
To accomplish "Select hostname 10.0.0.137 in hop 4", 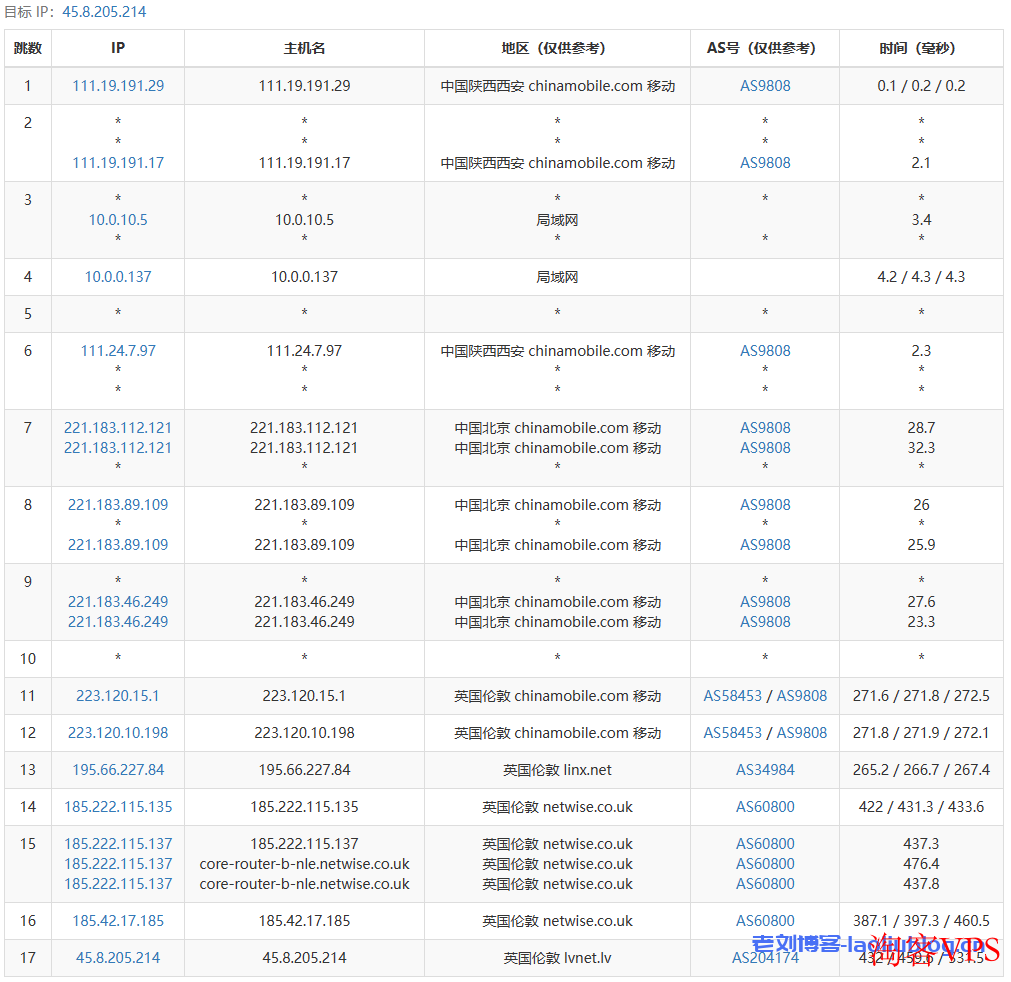I will [x=304, y=277].
